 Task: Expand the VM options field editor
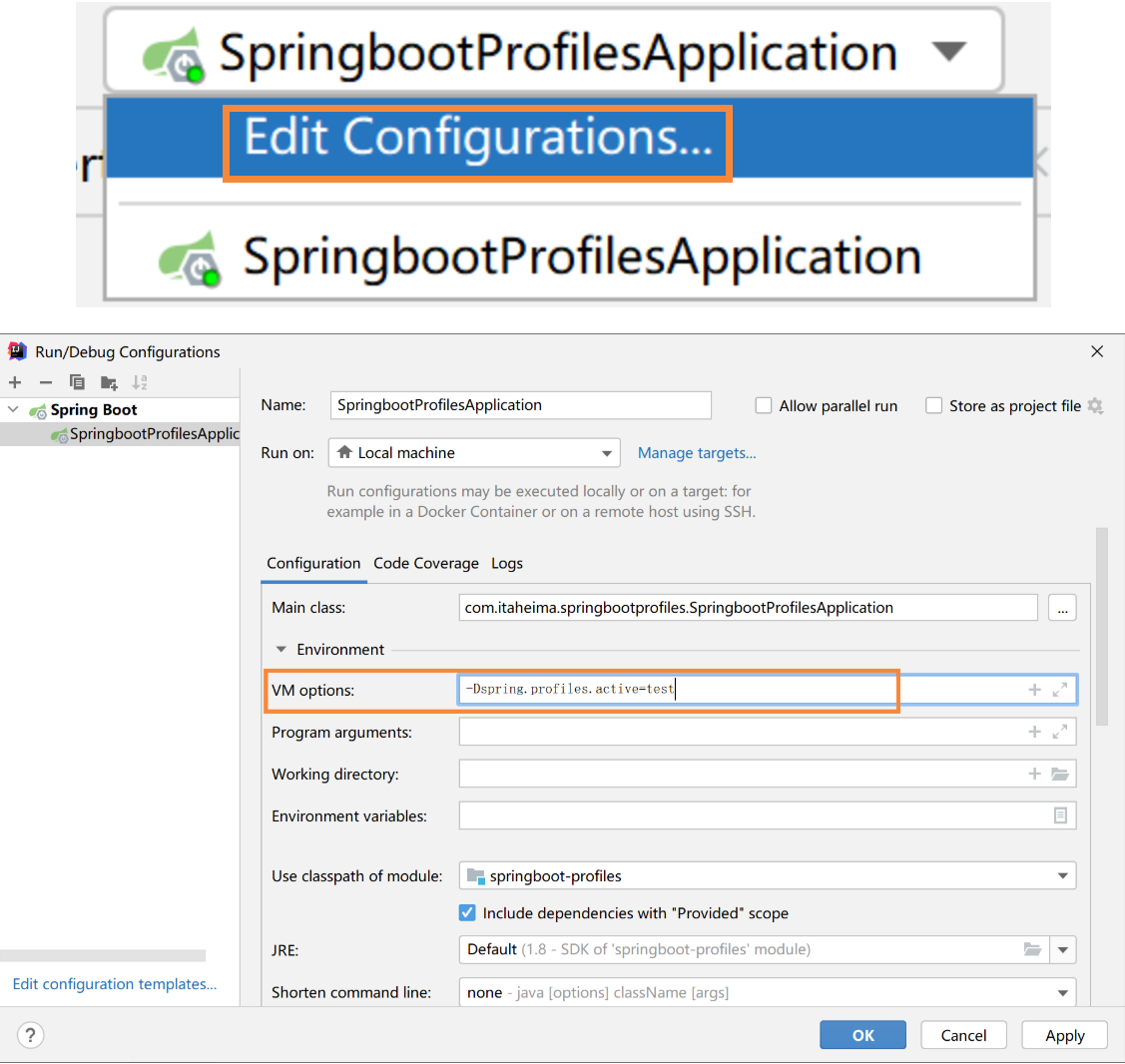point(1060,690)
